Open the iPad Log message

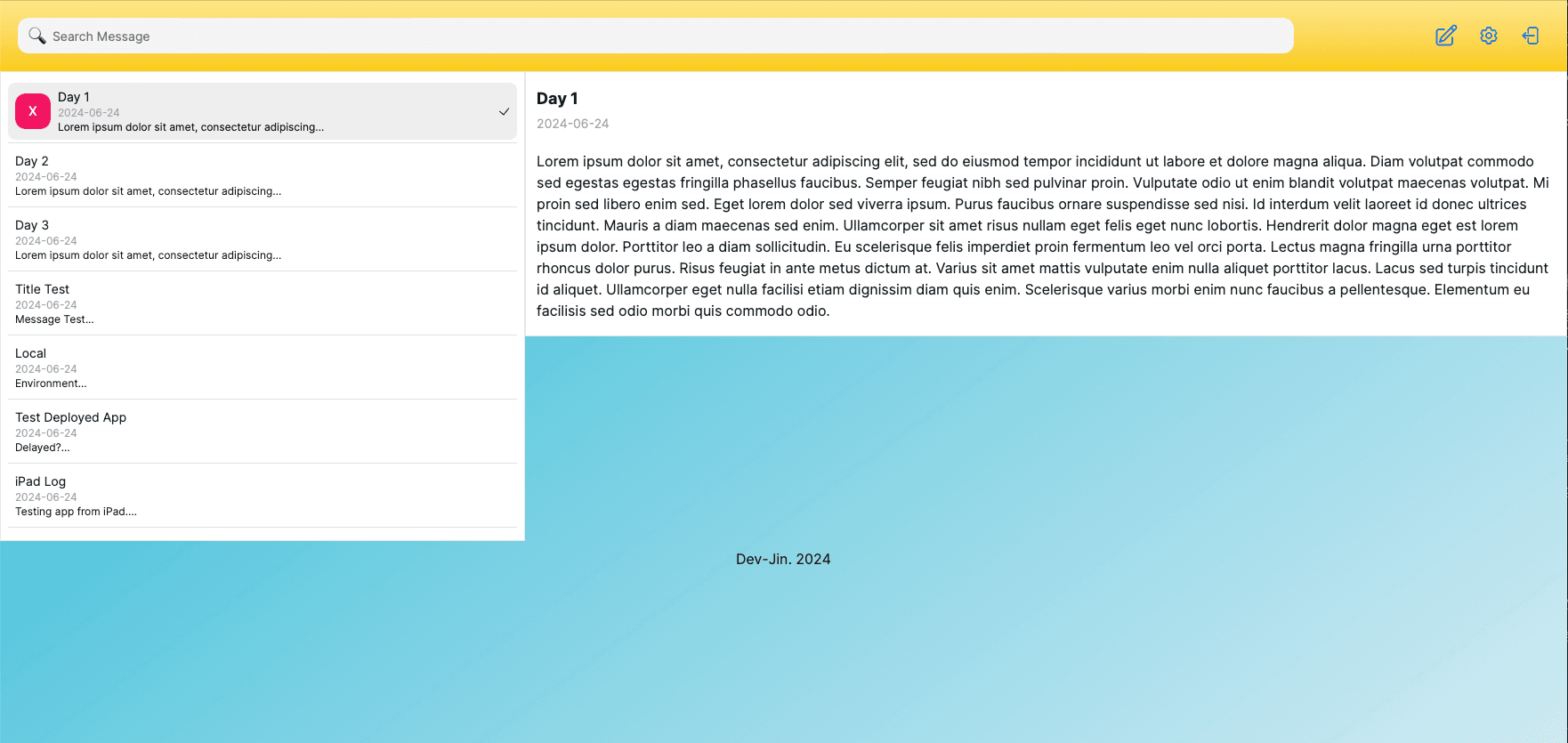pyautogui.click(x=263, y=496)
